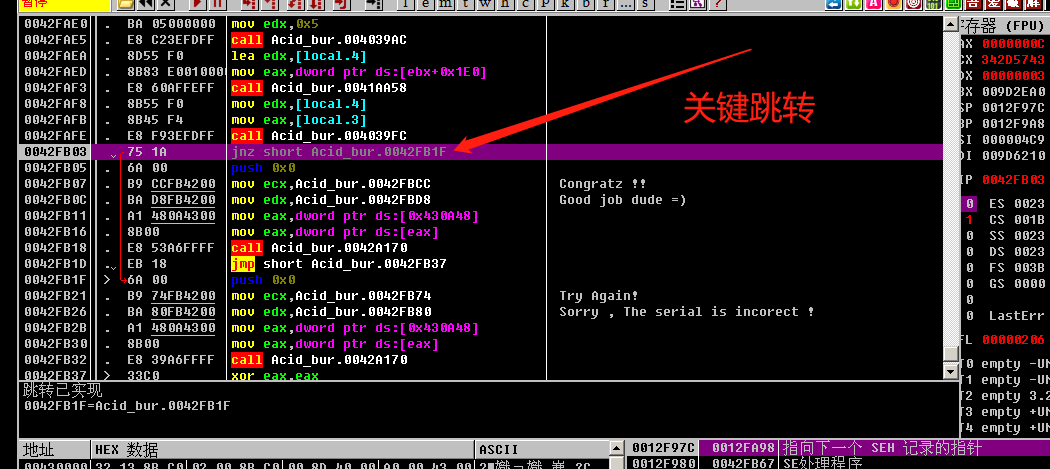Select 'mov ecx,Acid_bur.0042FBCC' instruction
This screenshot has width=1050, height=469.
[x=331, y=184]
